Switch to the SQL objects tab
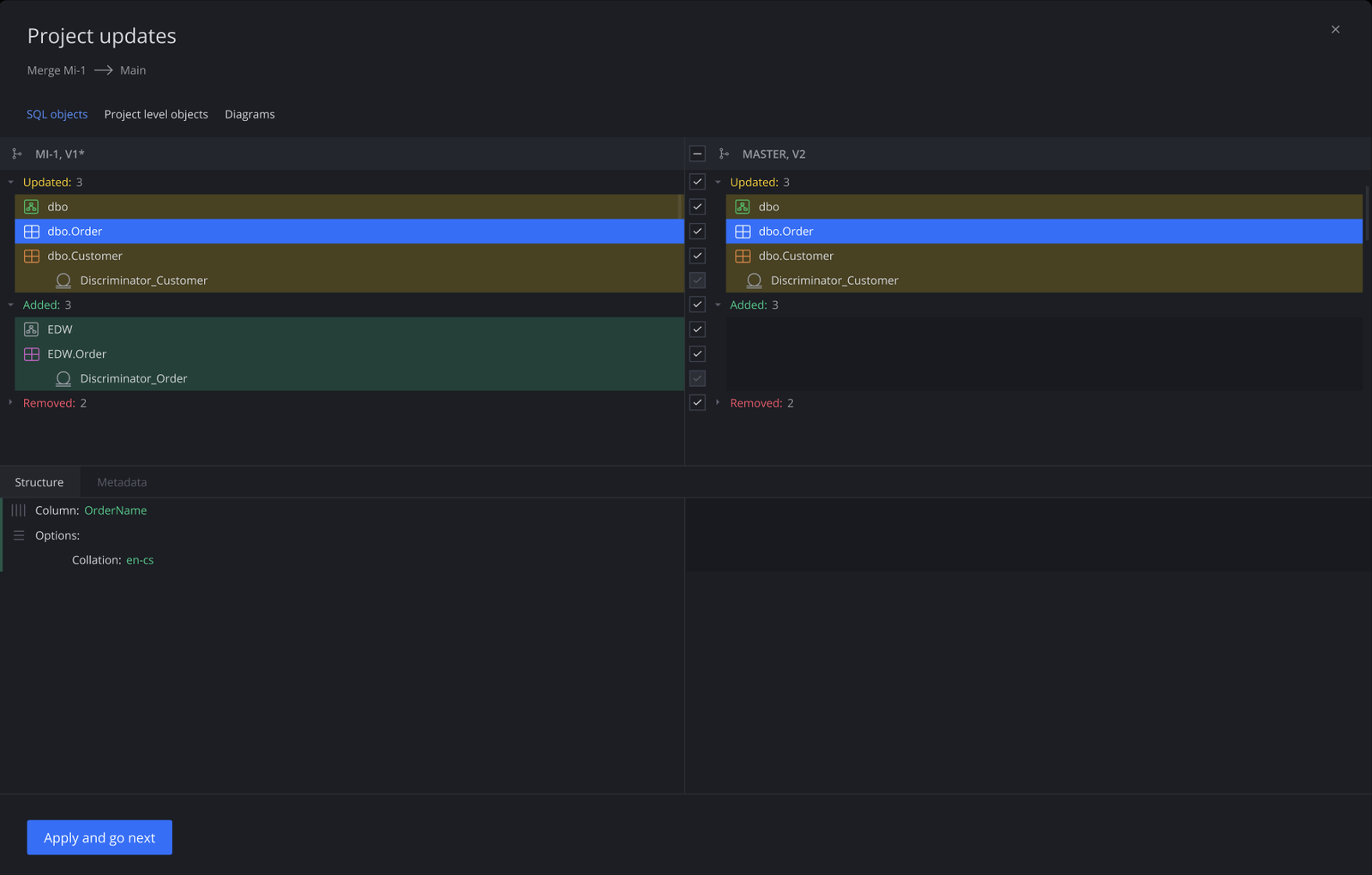Screen dimensions: 1372x875 point(57,114)
